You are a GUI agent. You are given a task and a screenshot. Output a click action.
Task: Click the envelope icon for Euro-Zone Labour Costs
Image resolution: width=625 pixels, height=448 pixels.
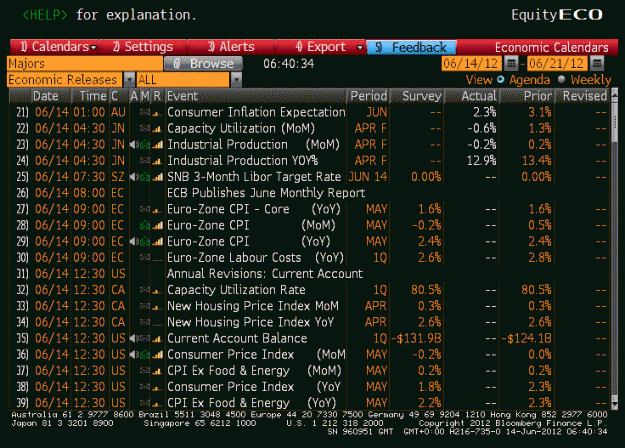tap(145, 257)
